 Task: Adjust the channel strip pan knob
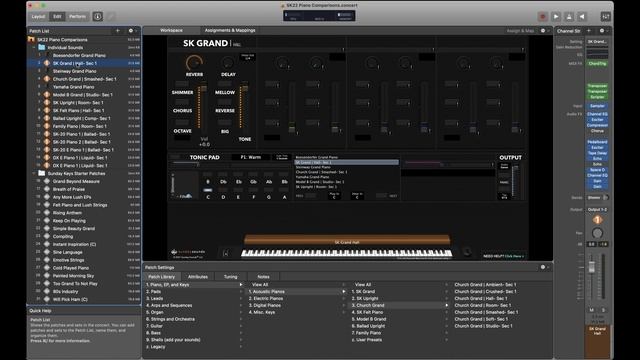click(597, 233)
